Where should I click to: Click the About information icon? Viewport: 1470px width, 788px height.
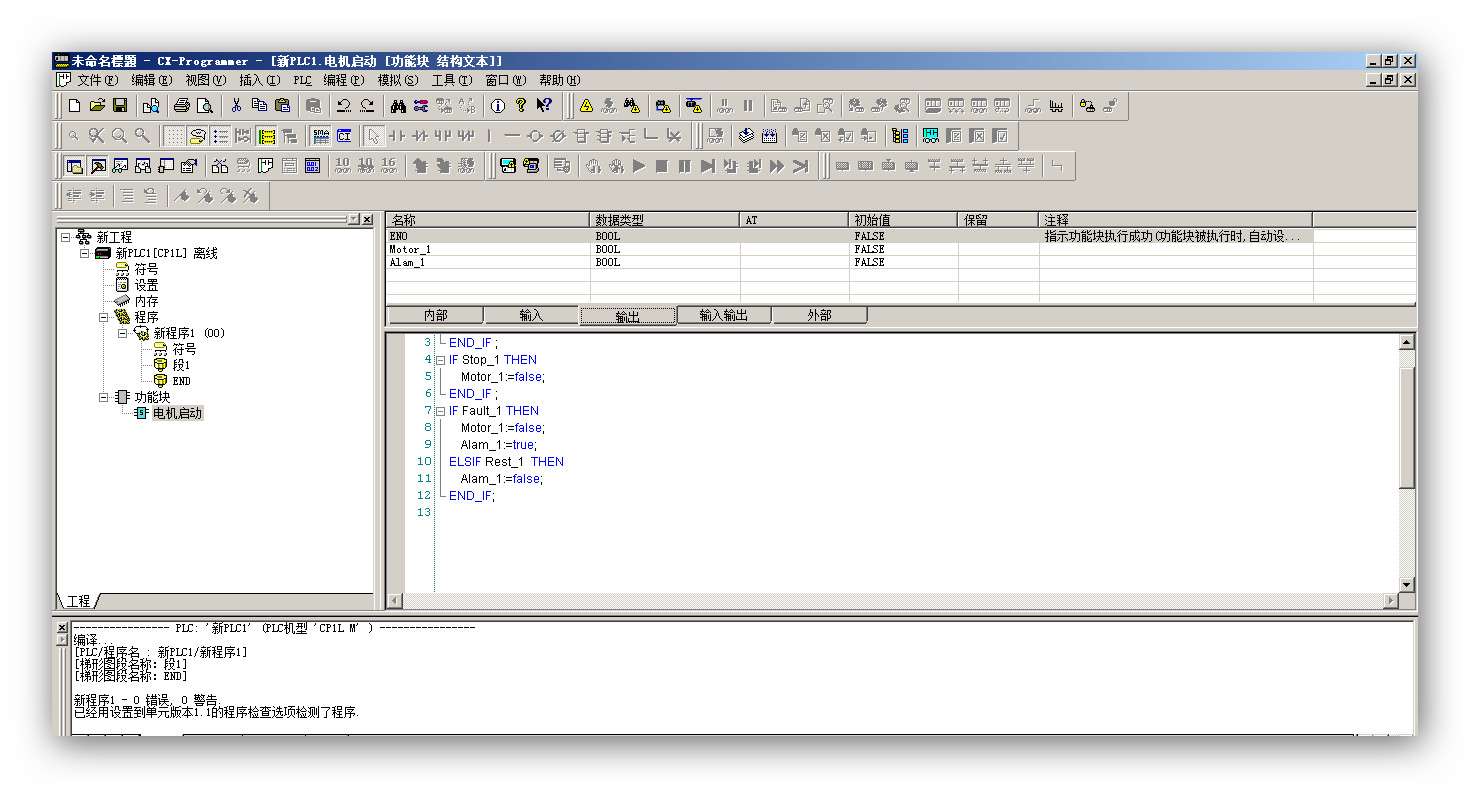click(497, 106)
